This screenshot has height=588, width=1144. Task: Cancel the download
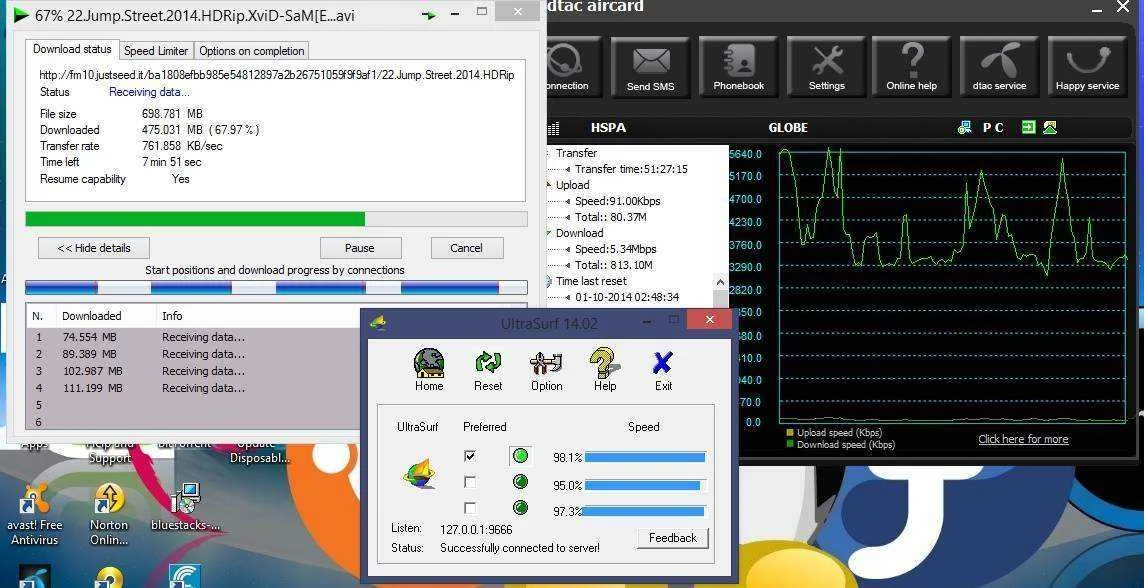(466, 248)
